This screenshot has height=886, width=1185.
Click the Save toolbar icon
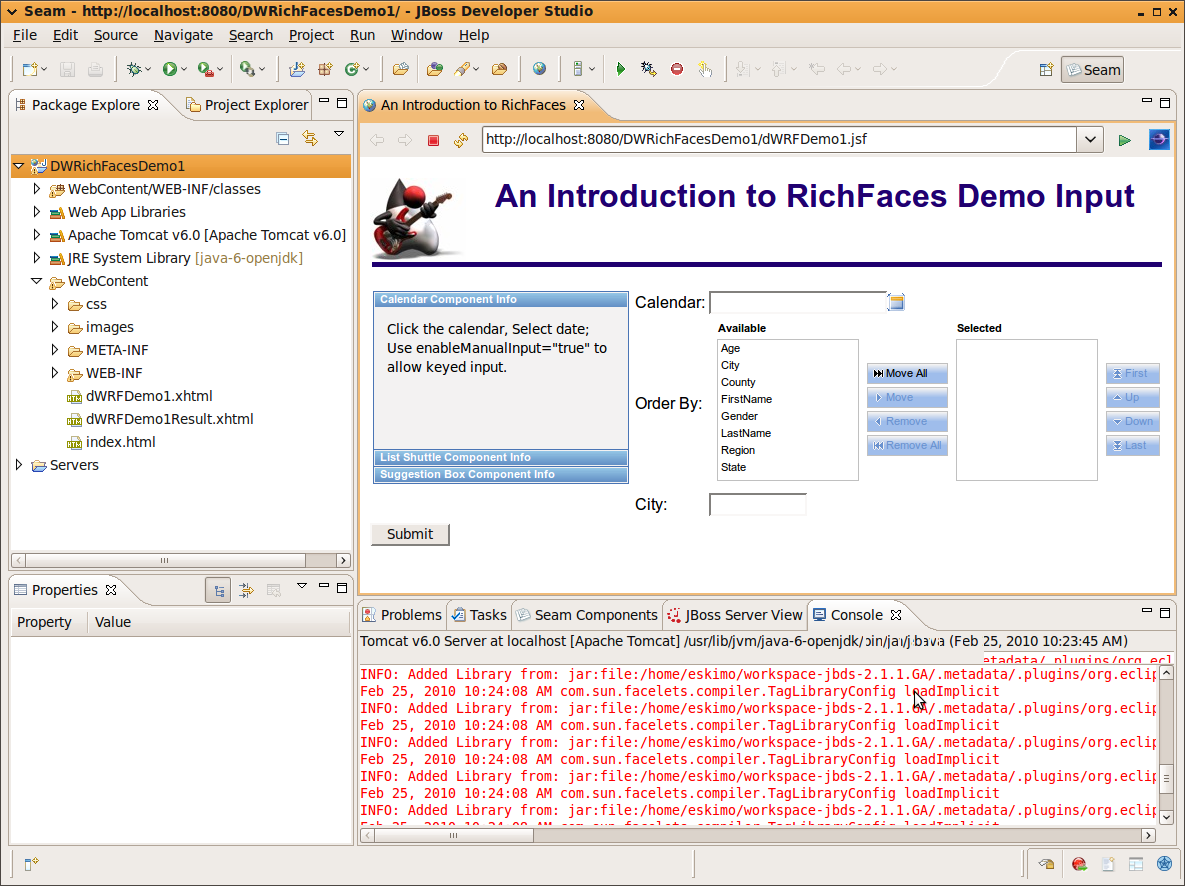click(x=67, y=70)
